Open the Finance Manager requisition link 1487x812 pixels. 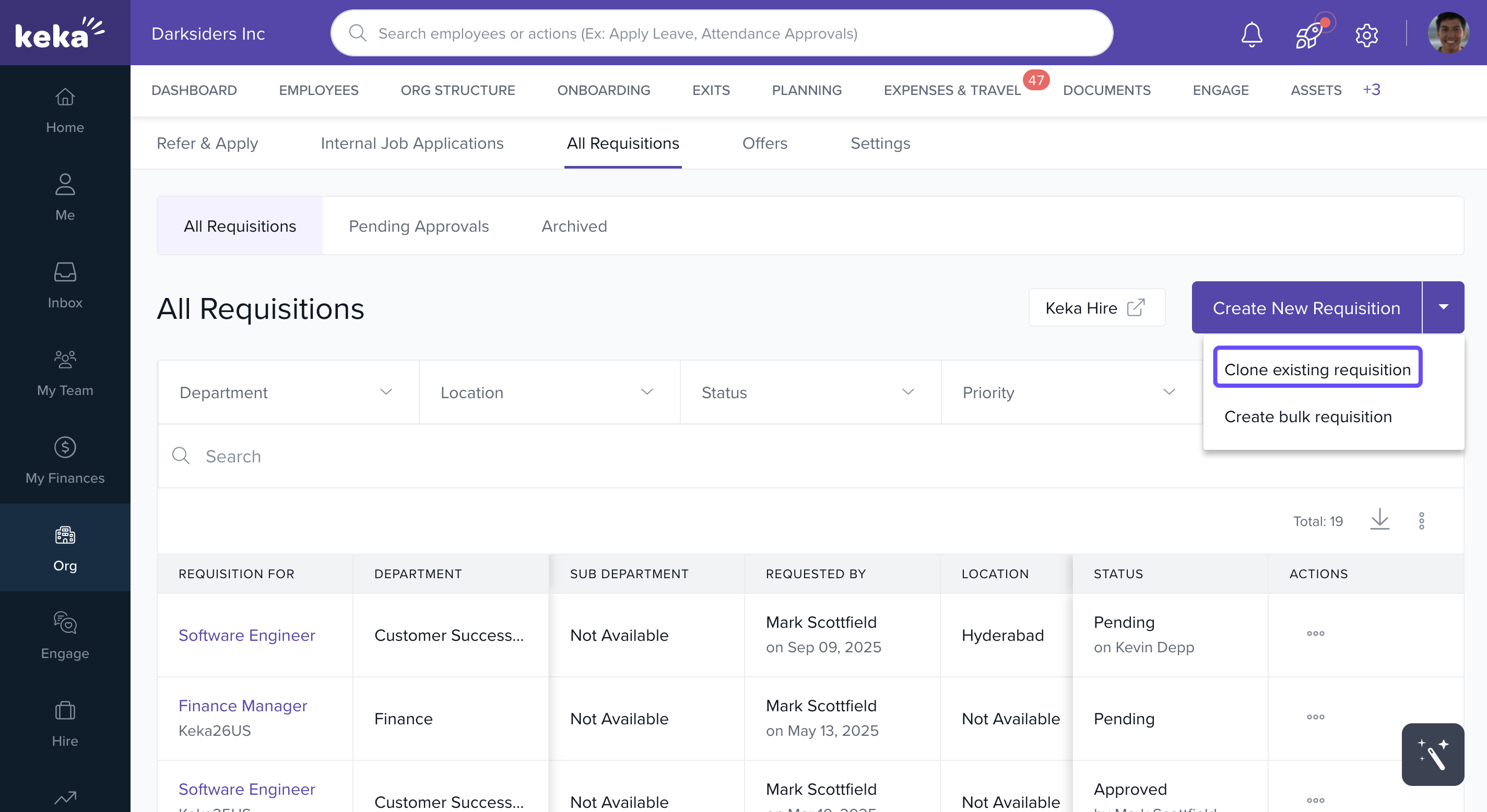[242, 705]
